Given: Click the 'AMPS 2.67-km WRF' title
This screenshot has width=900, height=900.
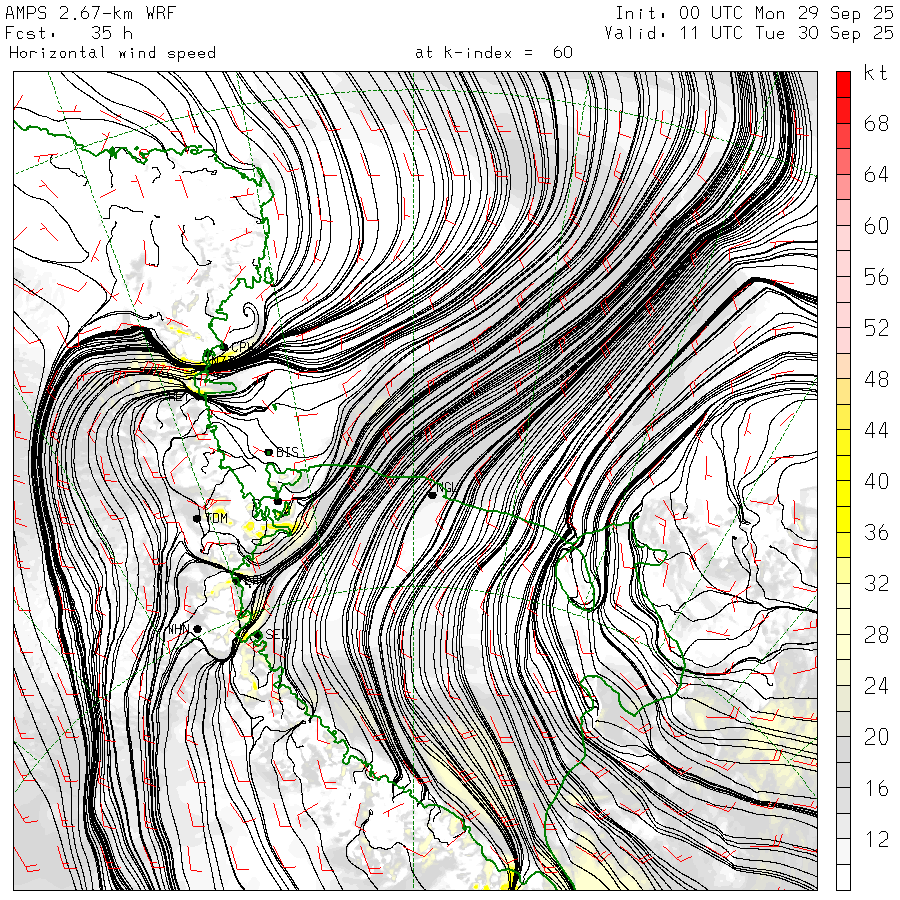Looking at the screenshot, I should click(x=90, y=13).
